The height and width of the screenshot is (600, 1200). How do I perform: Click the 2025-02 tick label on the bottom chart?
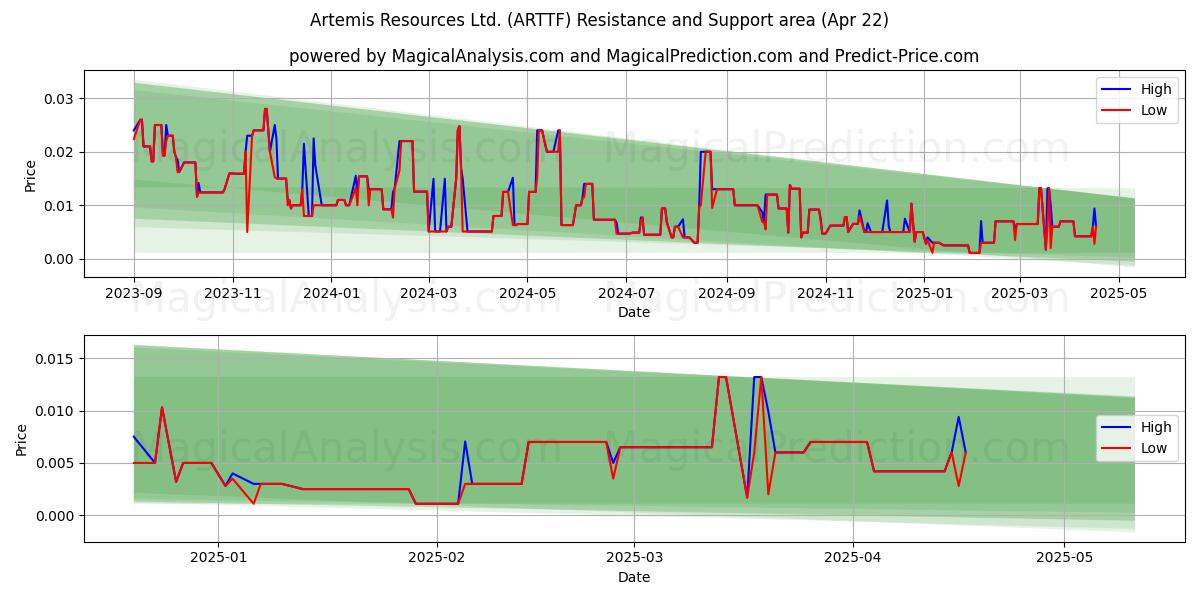tap(438, 558)
